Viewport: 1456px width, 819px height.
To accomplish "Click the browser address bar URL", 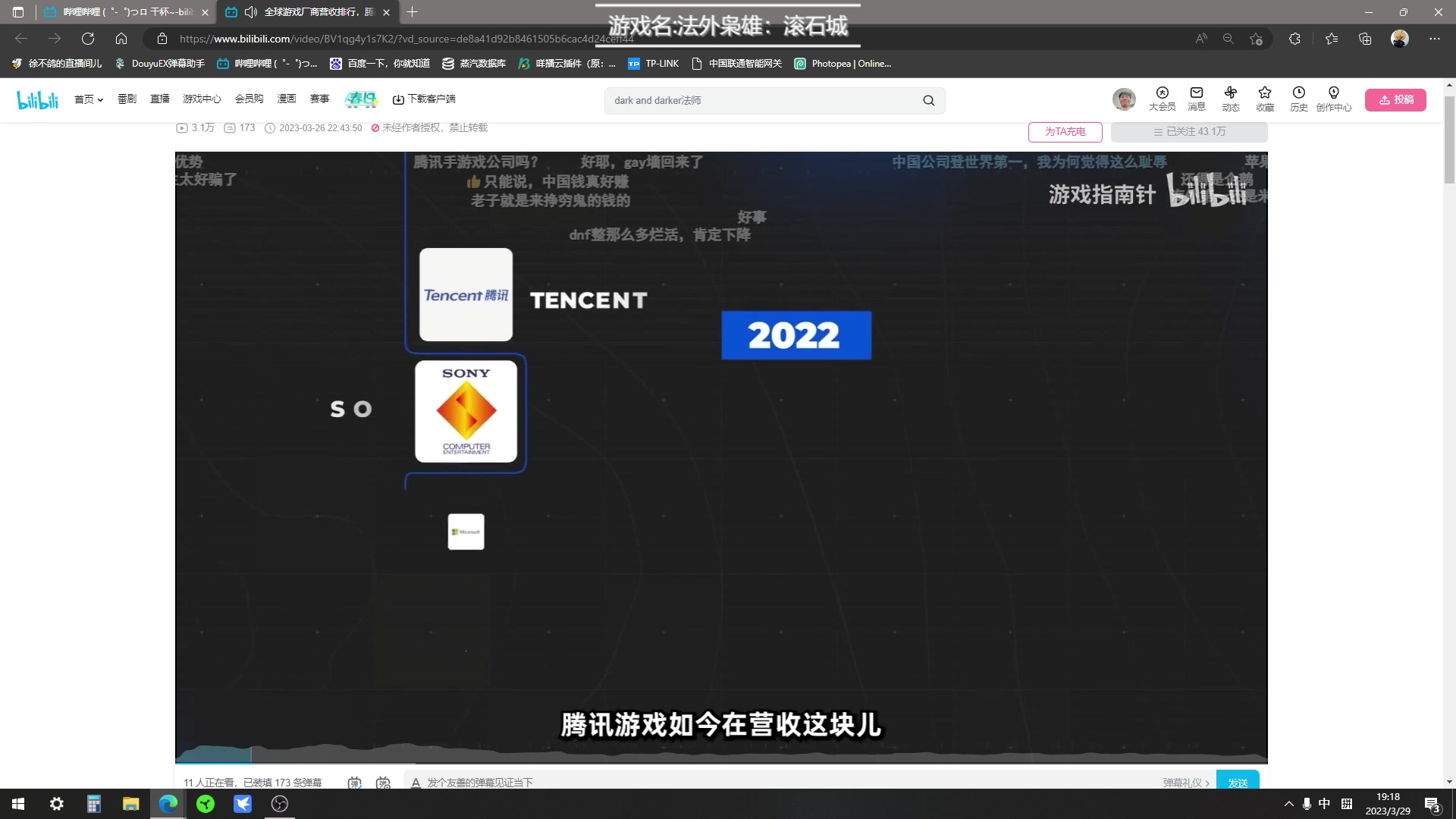I will point(406,39).
